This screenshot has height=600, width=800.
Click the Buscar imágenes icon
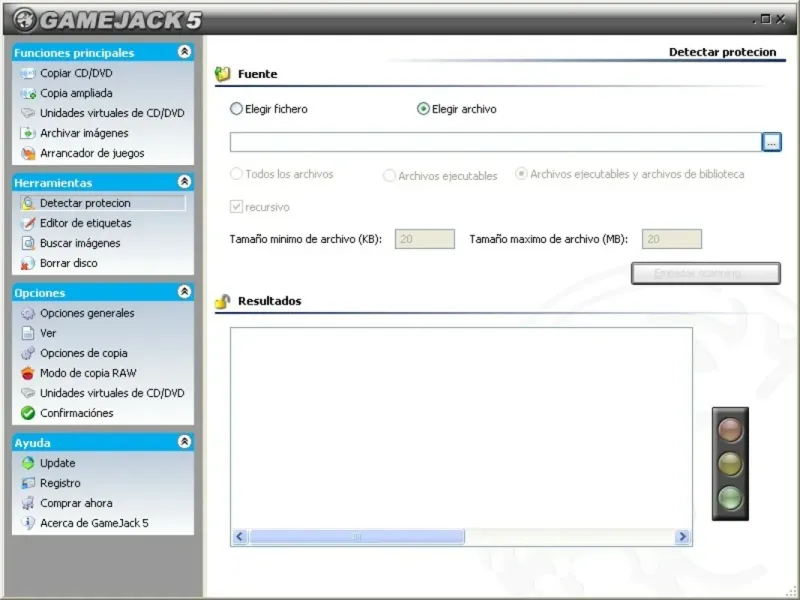(x=28, y=243)
